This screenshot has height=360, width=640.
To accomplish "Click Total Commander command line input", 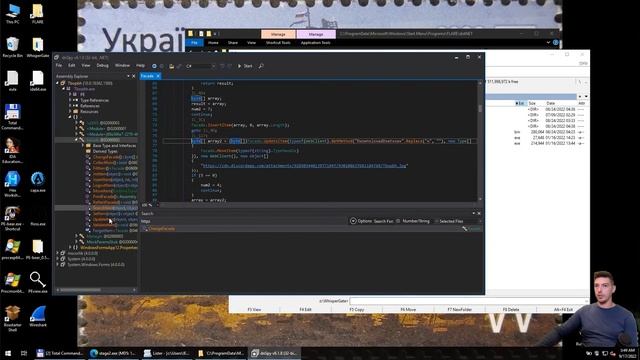I will click(x=468, y=301).
